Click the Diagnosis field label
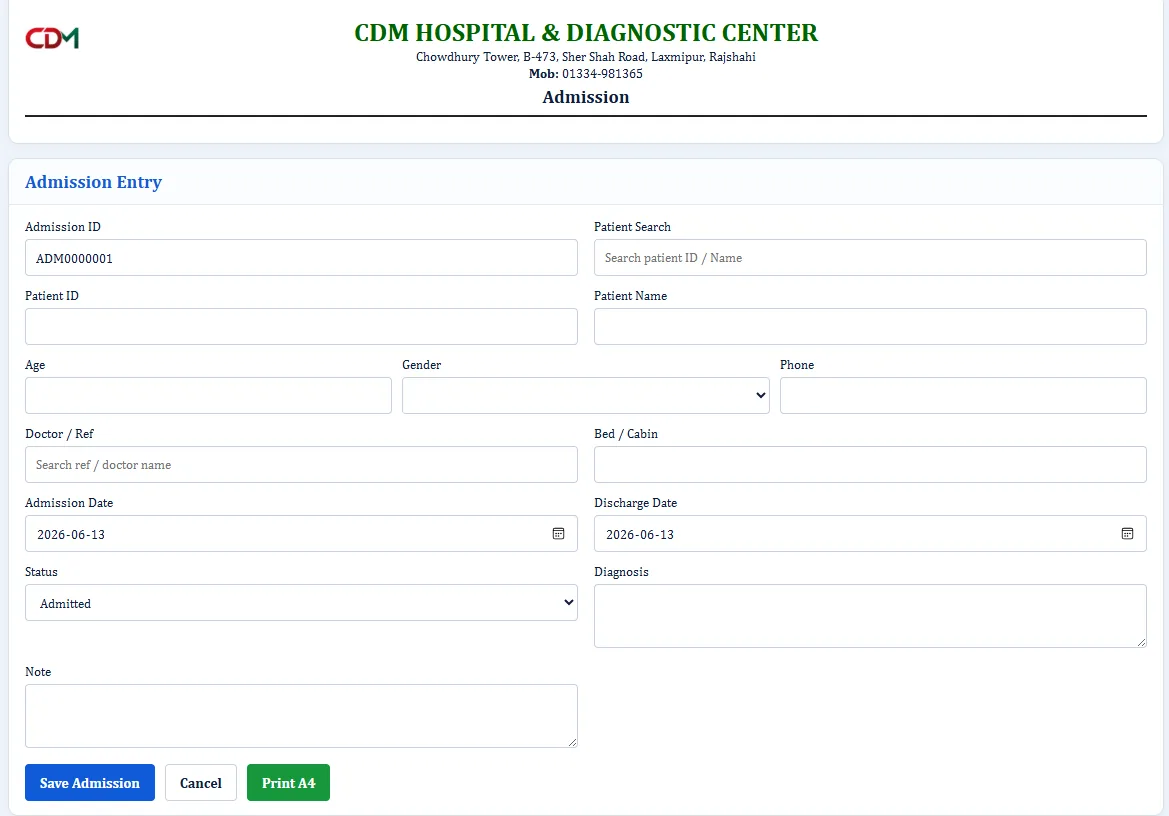 coord(621,572)
